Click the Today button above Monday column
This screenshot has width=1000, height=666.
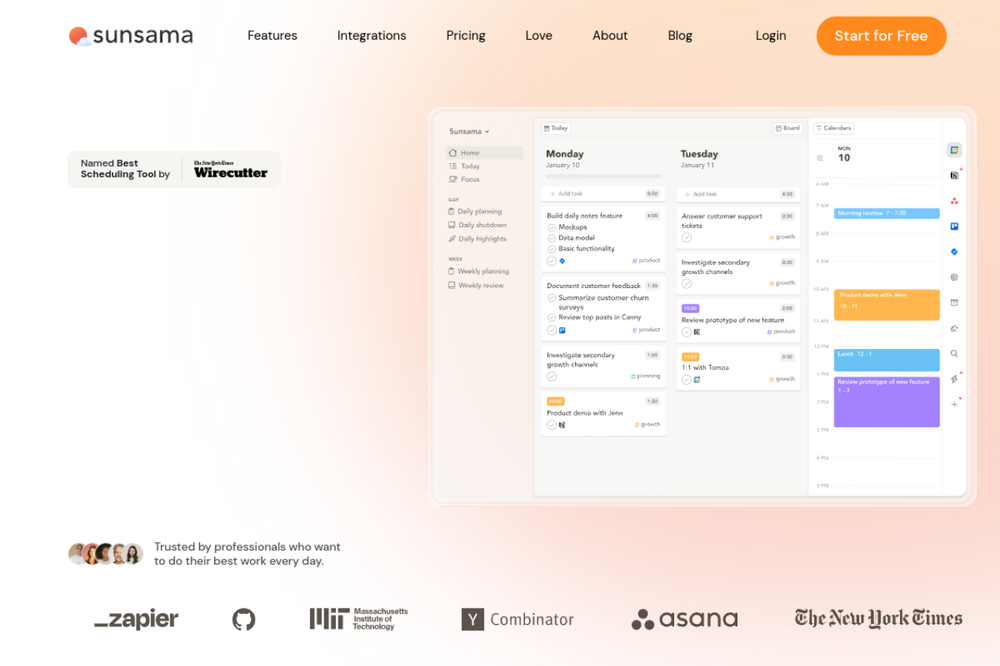pos(555,128)
